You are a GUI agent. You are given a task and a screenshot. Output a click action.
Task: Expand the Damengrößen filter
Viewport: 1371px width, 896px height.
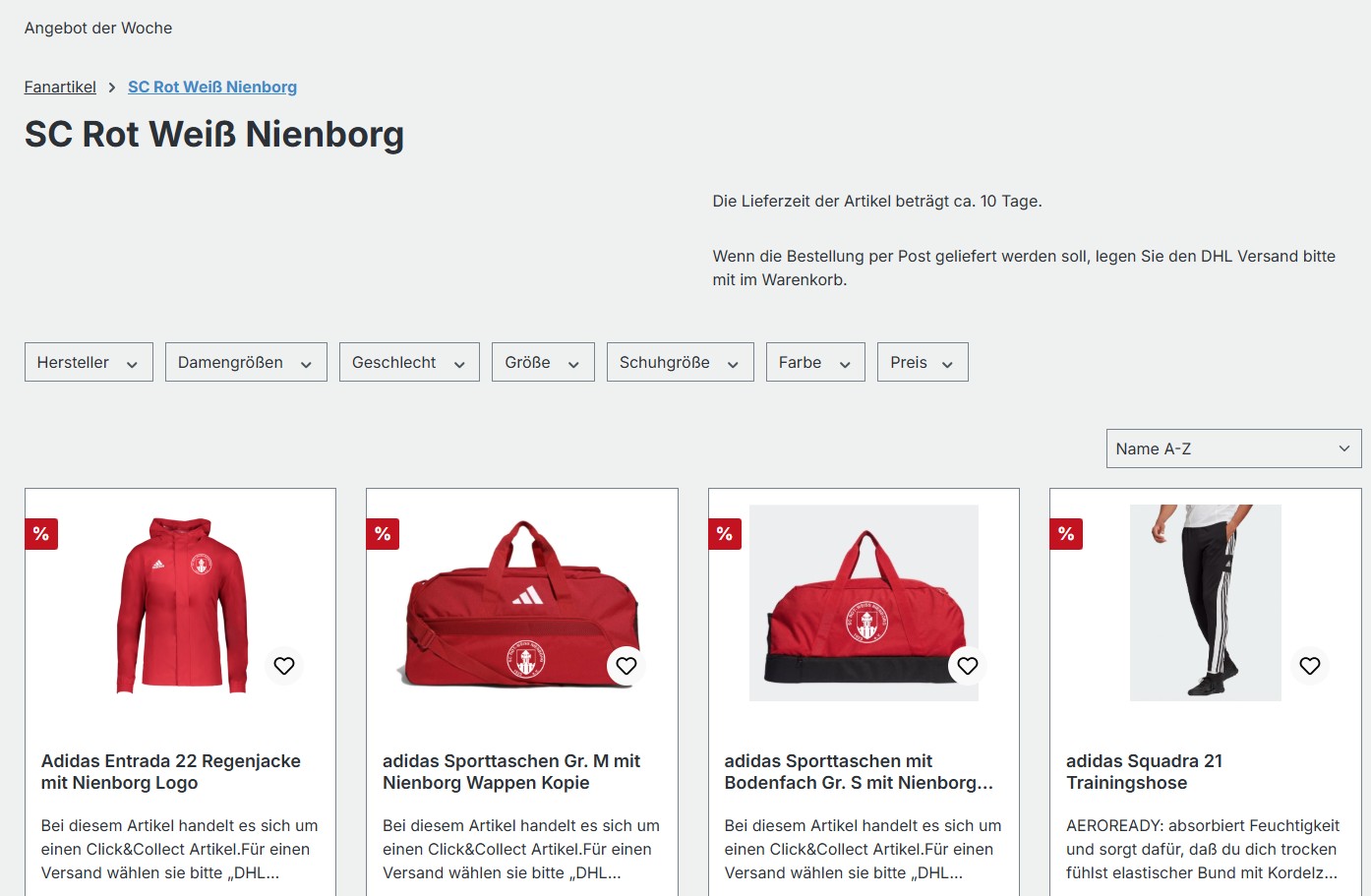246,362
